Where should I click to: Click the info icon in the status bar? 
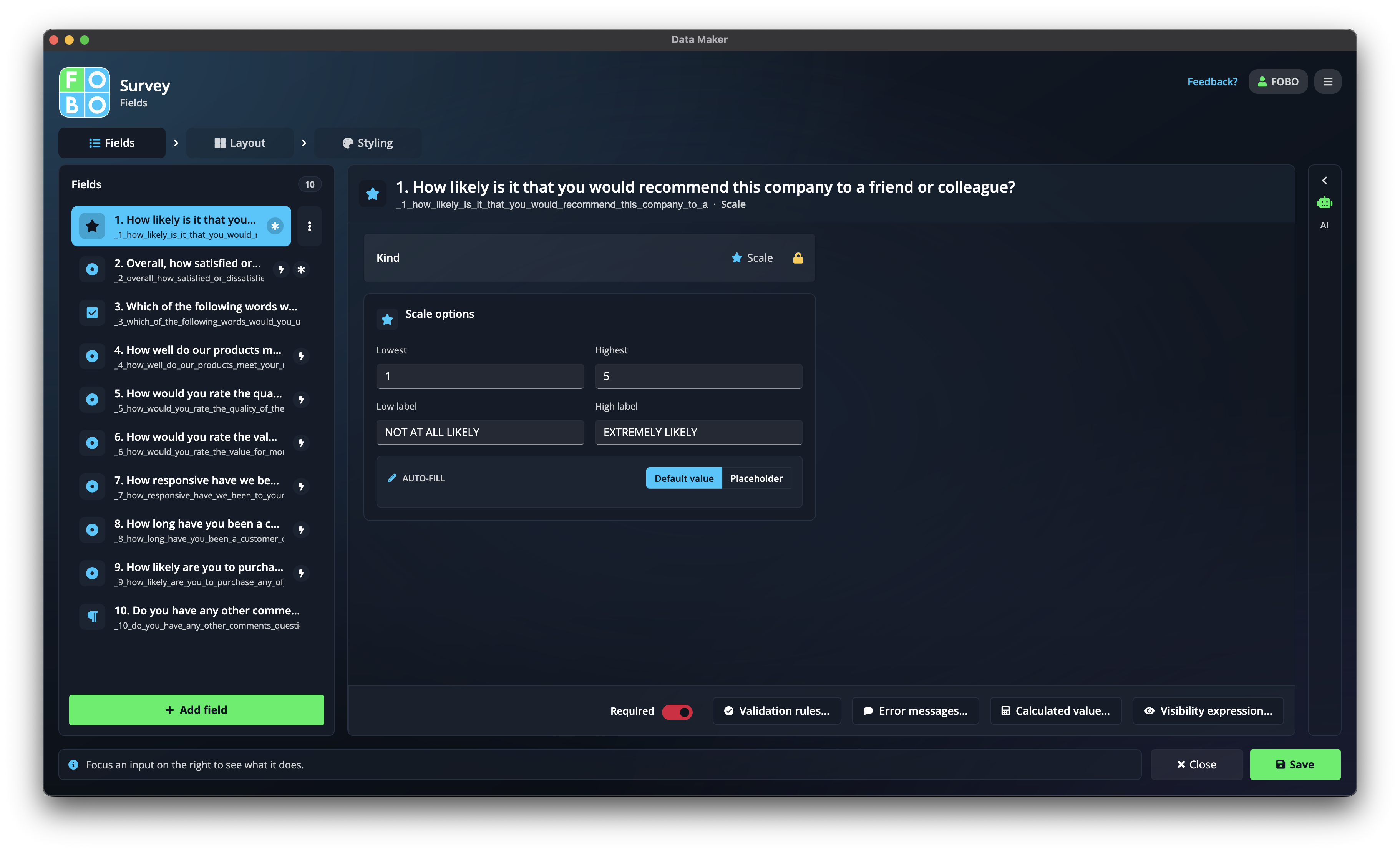pos(73,765)
